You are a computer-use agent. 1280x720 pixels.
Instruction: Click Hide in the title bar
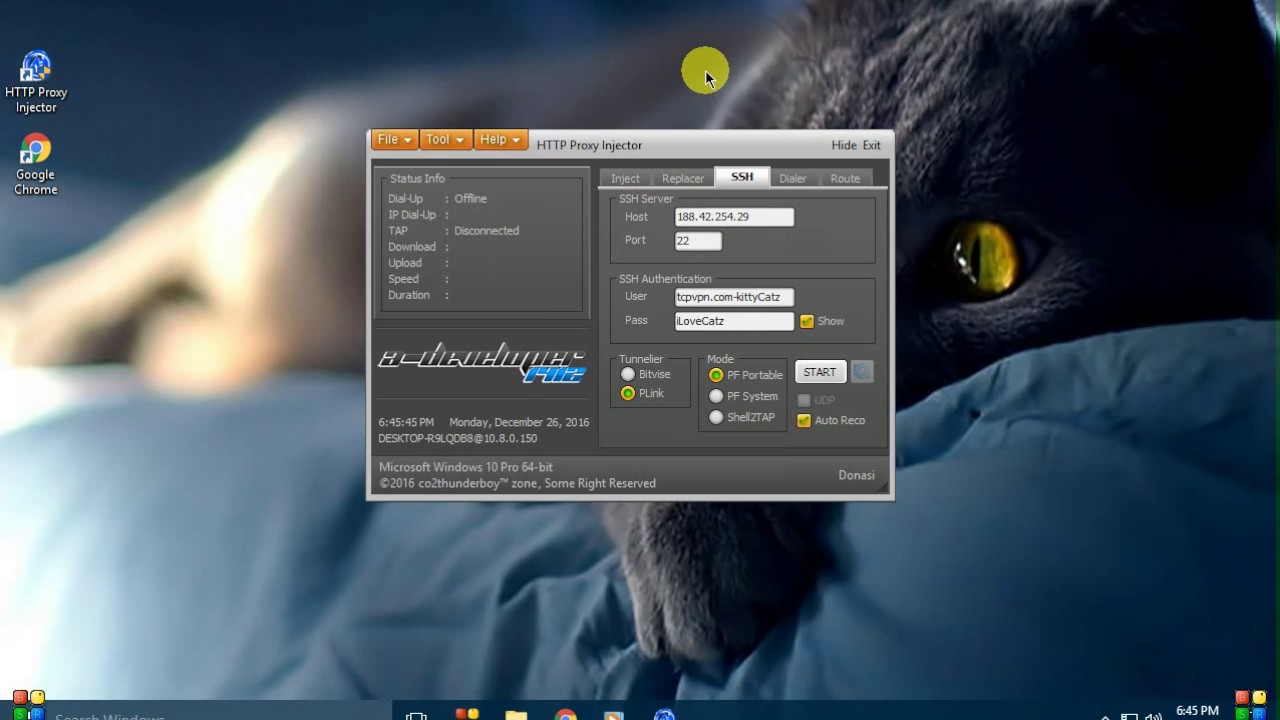coord(844,145)
